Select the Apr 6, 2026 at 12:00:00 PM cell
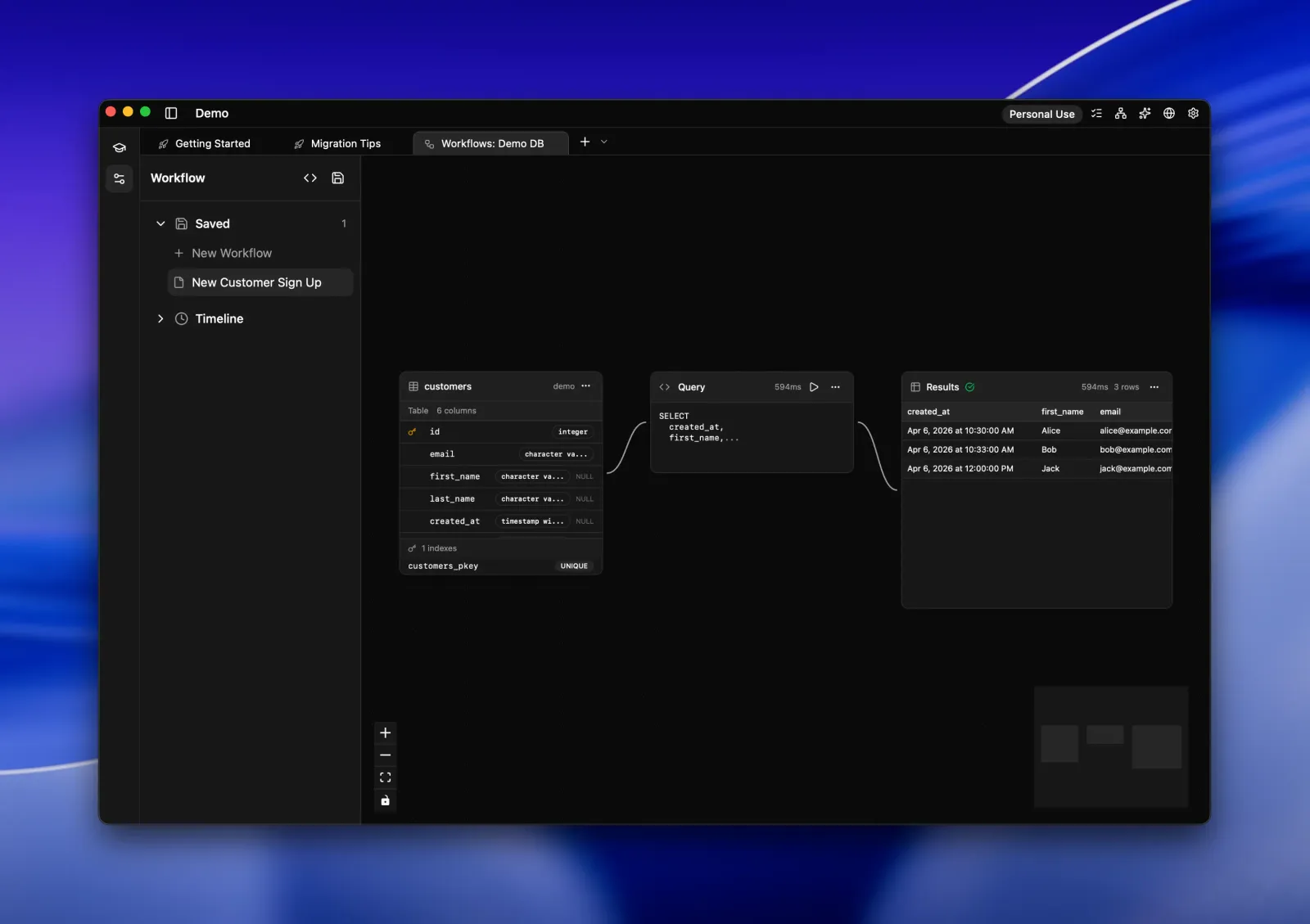Viewport: 1310px width, 924px height. (960, 468)
